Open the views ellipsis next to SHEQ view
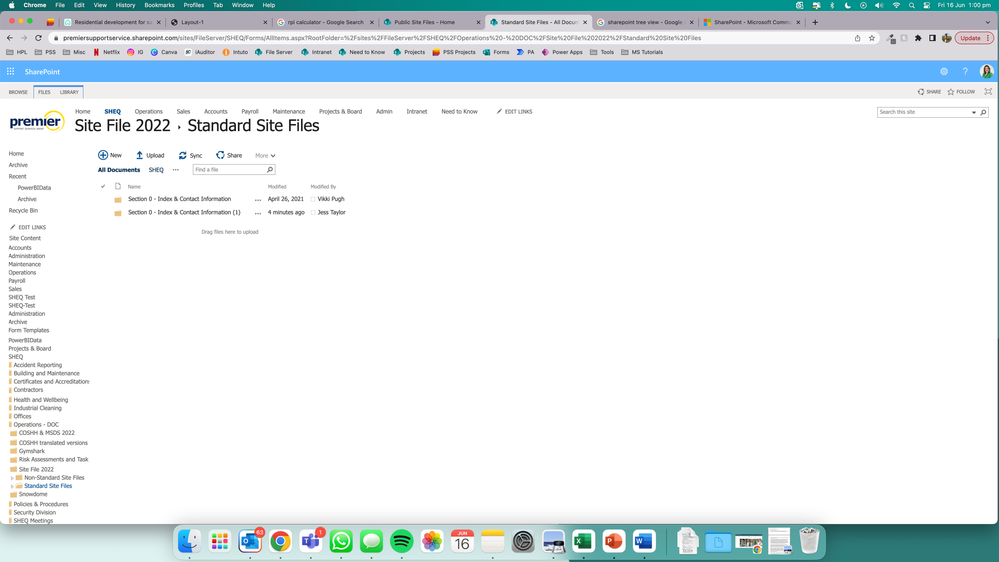This screenshot has height=562, width=999. pos(176,170)
